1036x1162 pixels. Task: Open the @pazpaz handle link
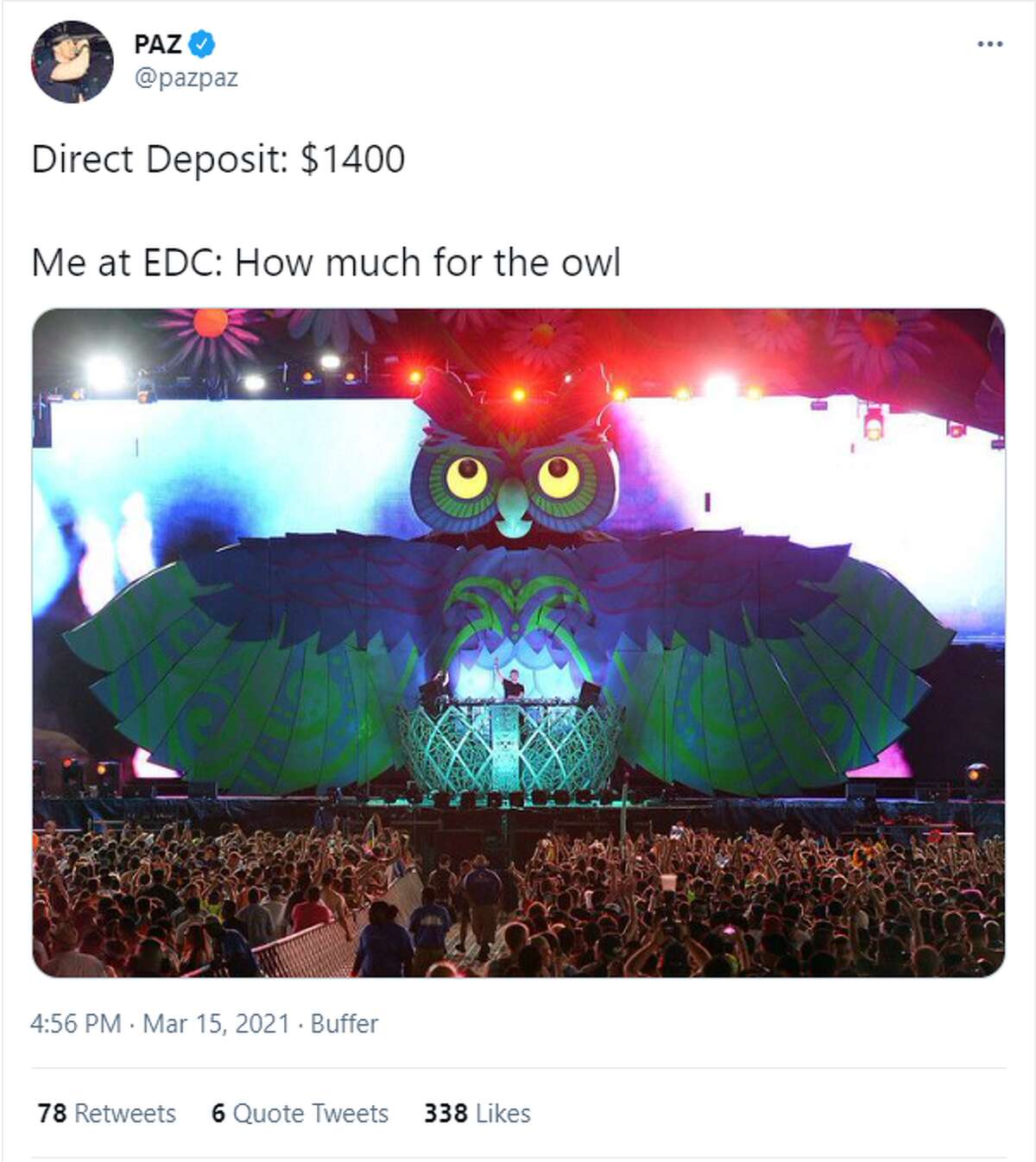pos(186,78)
